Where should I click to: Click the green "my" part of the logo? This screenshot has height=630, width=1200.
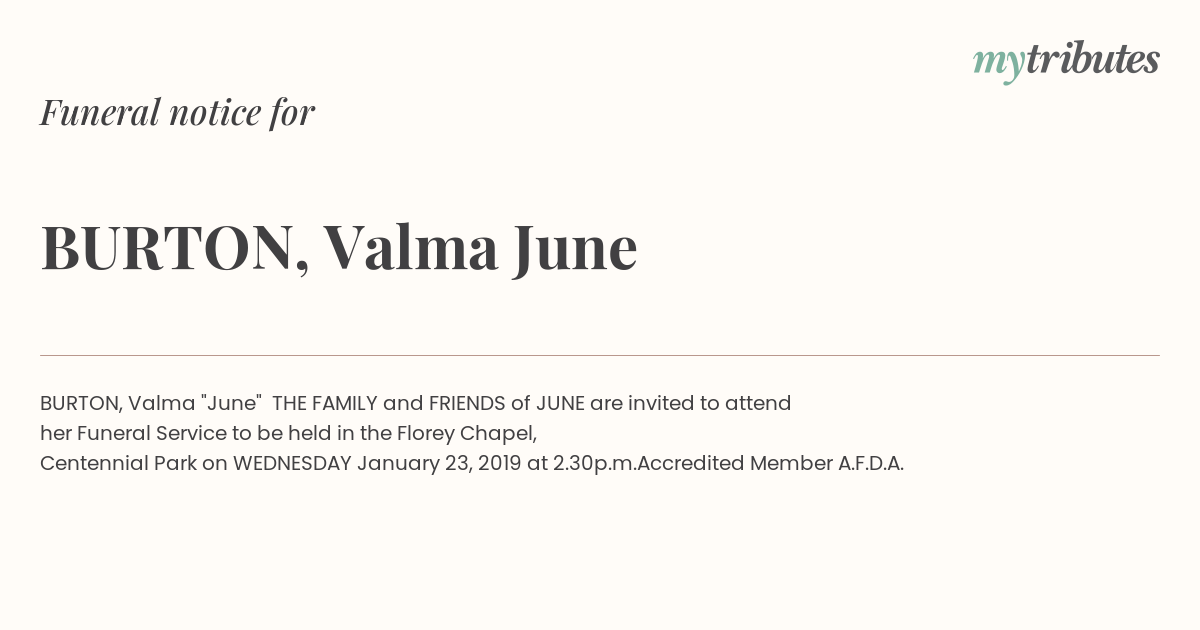point(998,63)
